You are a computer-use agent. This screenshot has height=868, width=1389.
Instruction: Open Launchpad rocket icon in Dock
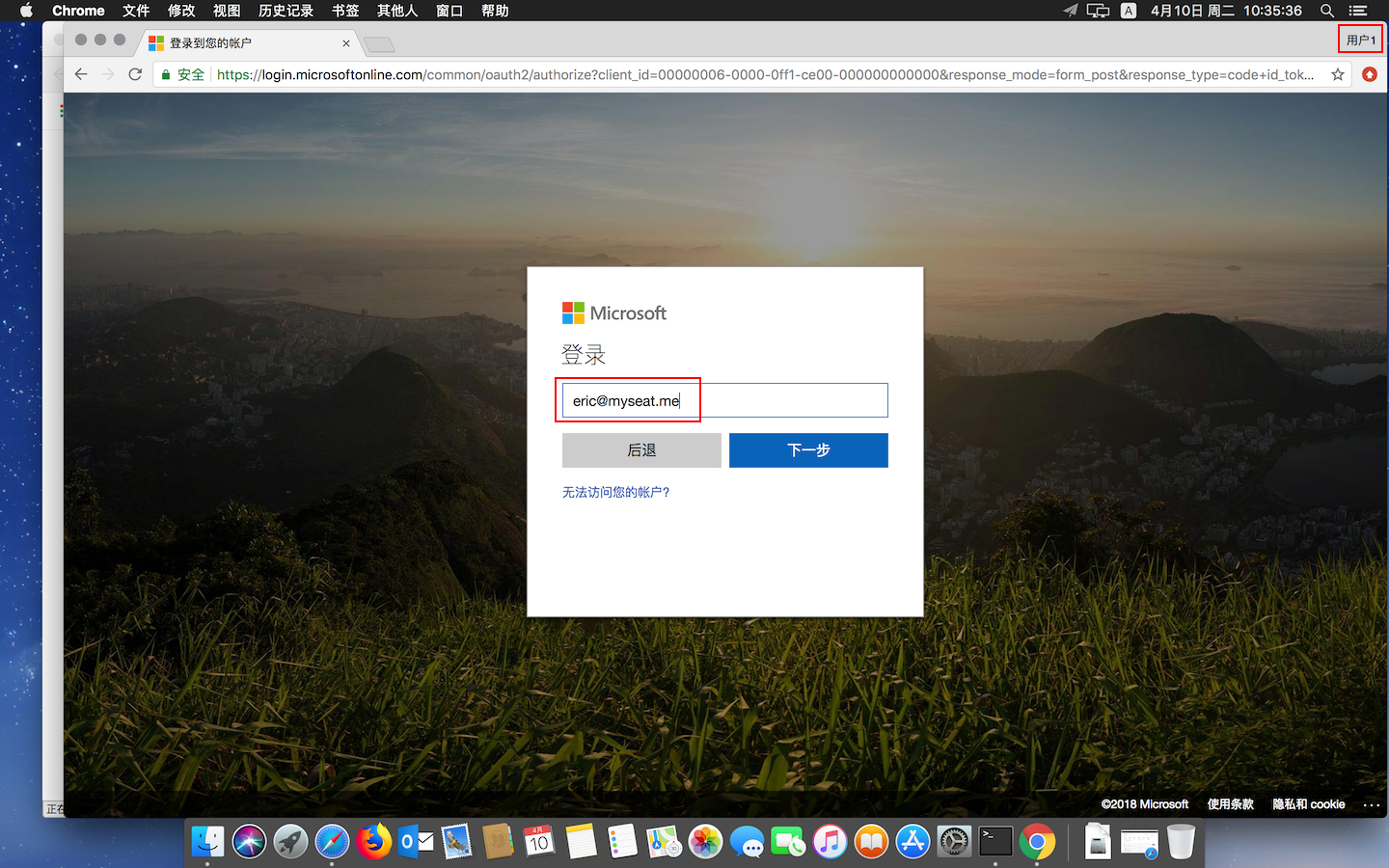click(290, 842)
